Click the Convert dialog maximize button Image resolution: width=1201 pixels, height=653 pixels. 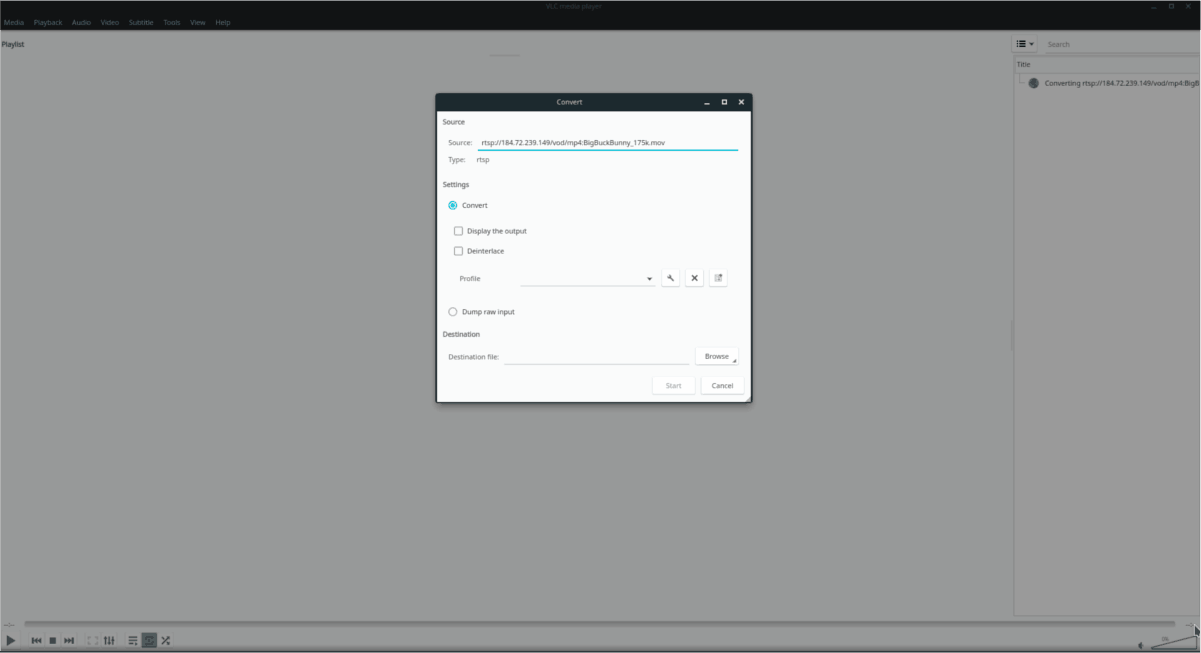pyautogui.click(x=724, y=102)
